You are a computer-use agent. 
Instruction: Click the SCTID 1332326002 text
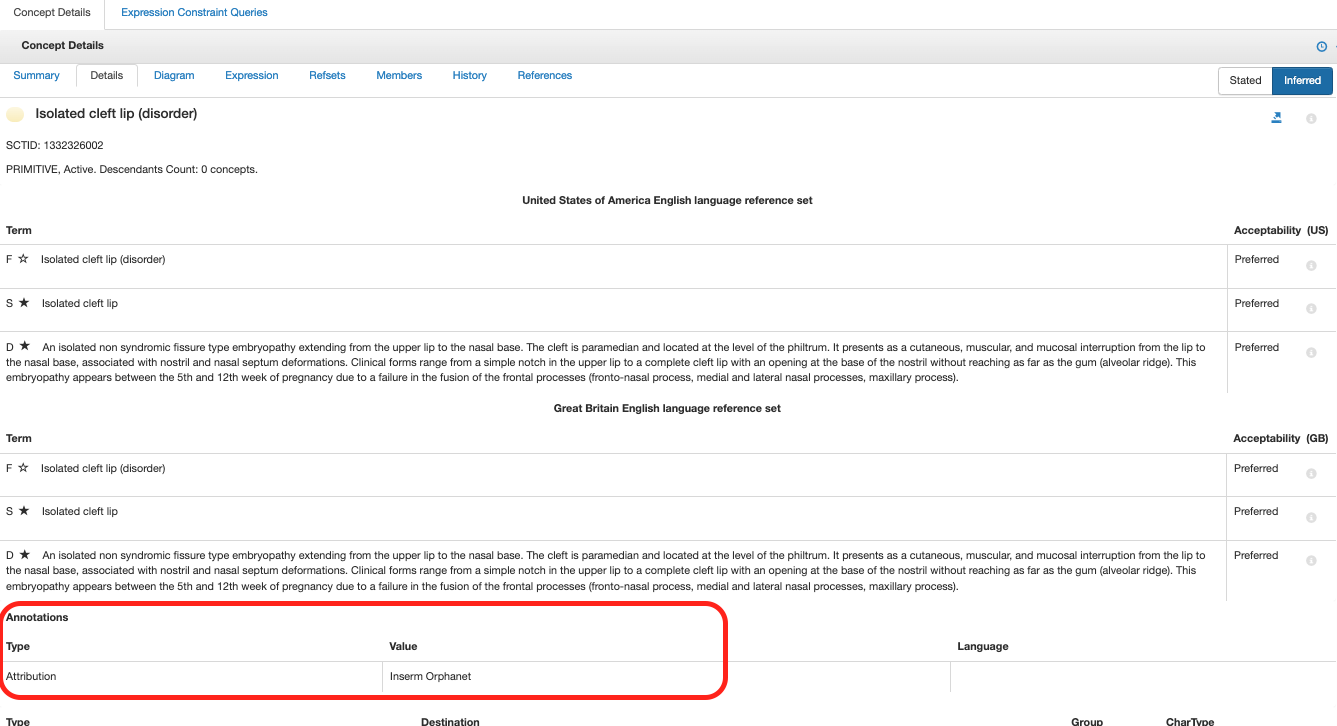[55, 145]
